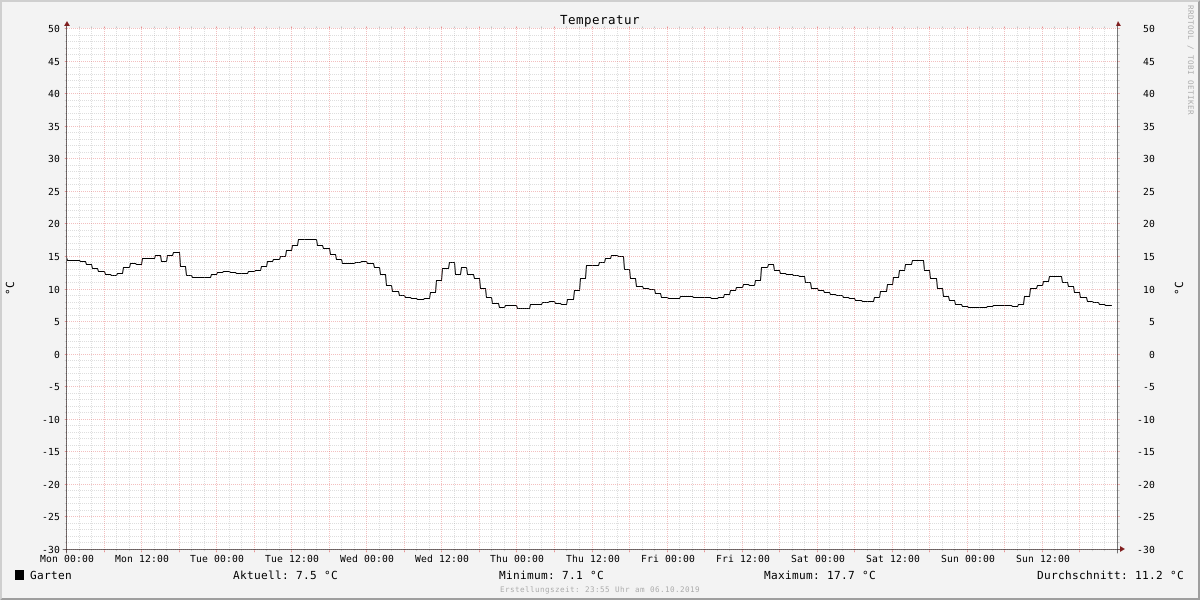Select the 'Aktuell: 7.5 °C' value
The height and width of the screenshot is (600, 1200).
click(x=285, y=575)
